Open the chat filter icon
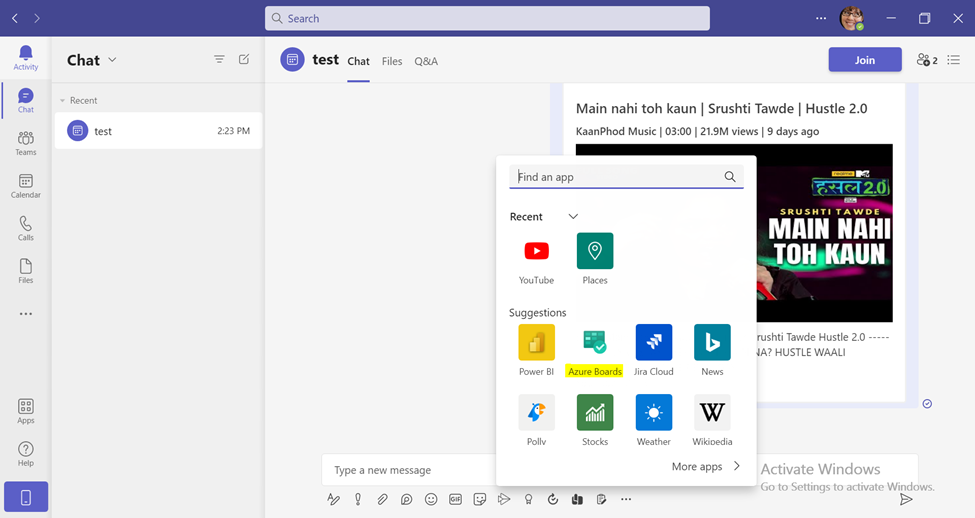This screenshot has height=518, width=975. [x=219, y=59]
